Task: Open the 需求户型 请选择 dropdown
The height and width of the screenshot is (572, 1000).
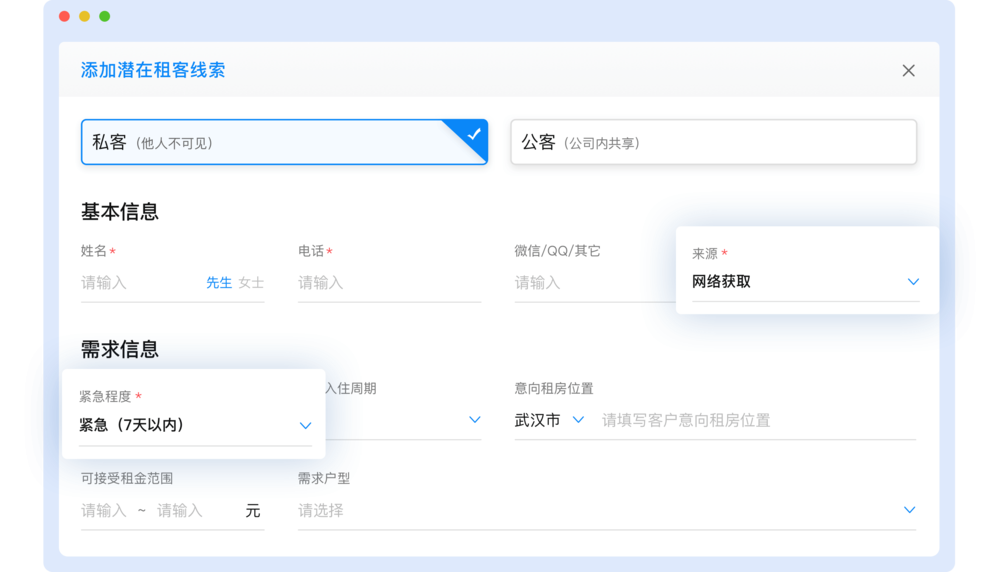Action: pos(607,510)
